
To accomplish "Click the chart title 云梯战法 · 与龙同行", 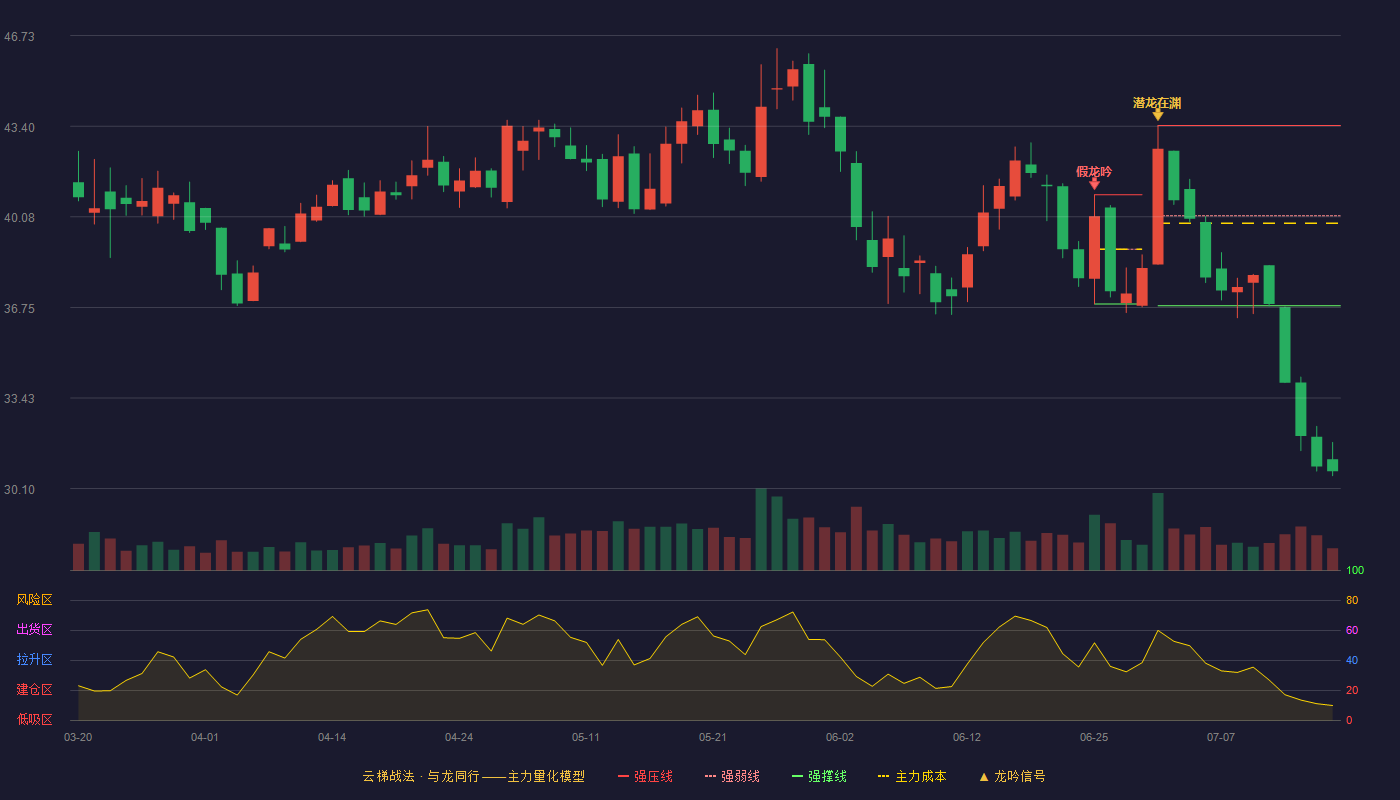I will tap(421, 776).
